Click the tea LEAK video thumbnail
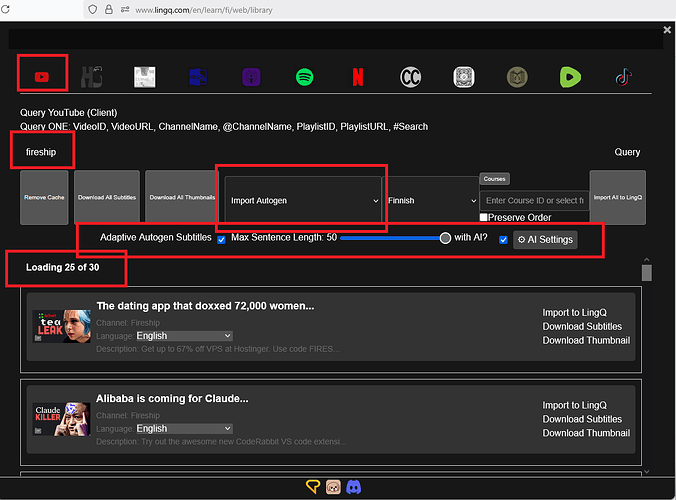The height and width of the screenshot is (500, 676). point(62,326)
